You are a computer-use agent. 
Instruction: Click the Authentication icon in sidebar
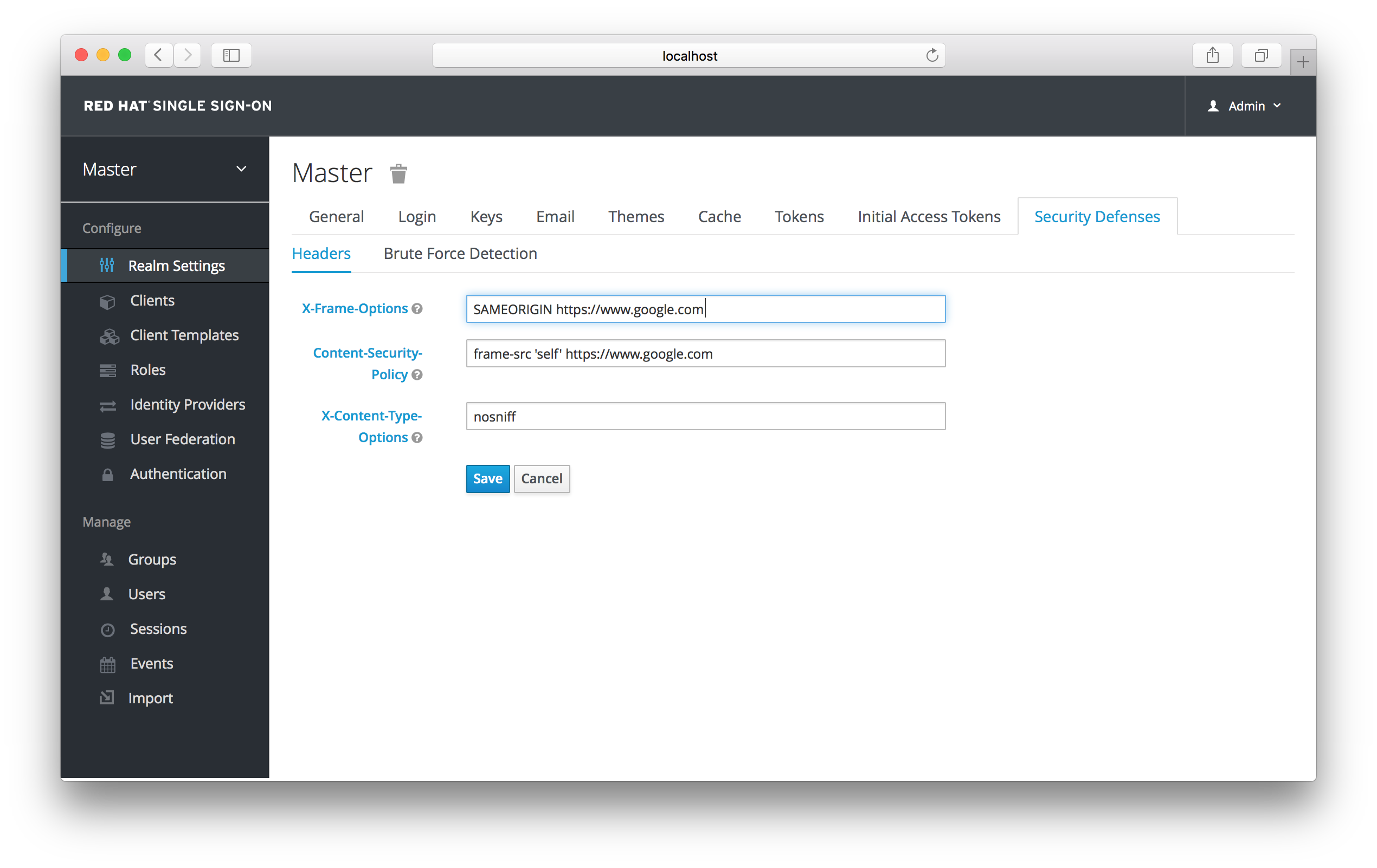point(108,473)
